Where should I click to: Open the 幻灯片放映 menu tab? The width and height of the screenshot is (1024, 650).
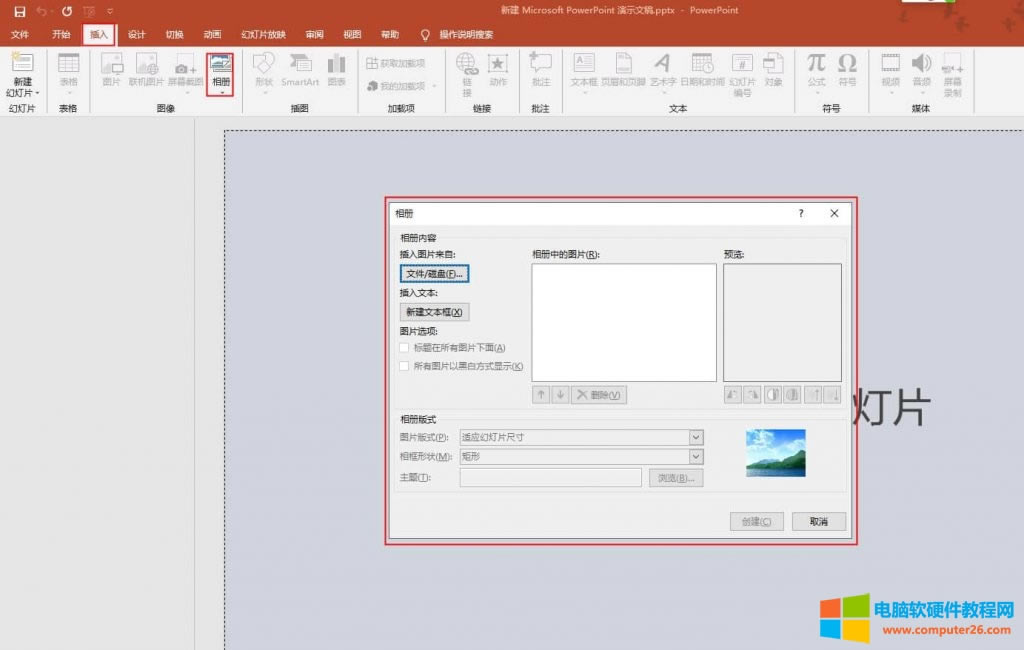[x=260, y=33]
